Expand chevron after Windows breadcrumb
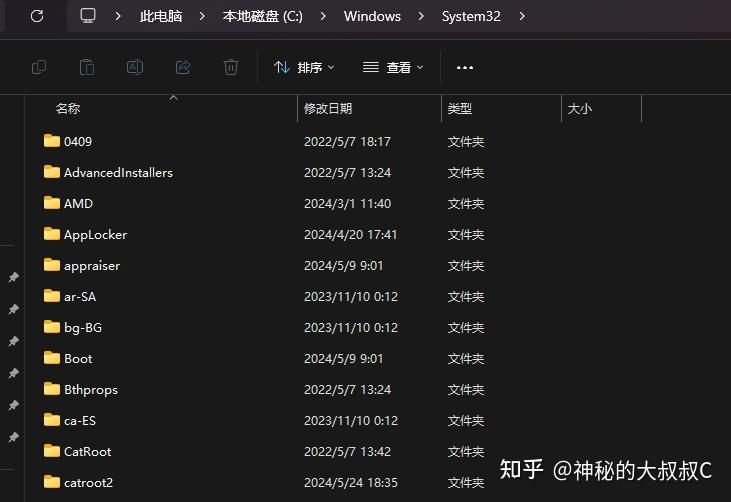The height and width of the screenshot is (502, 731). click(421, 16)
